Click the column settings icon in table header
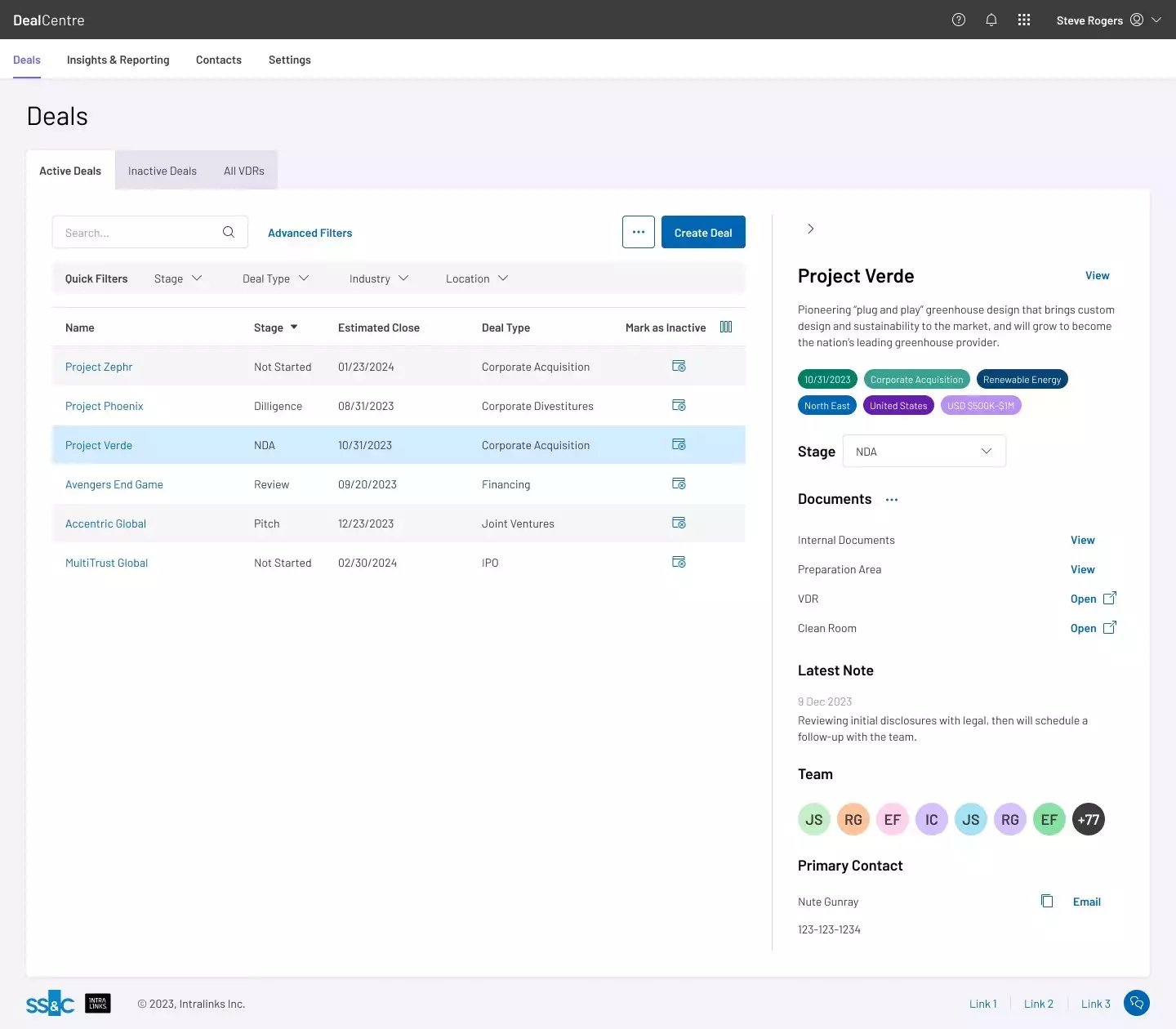Viewport: 1176px width, 1029px height. click(726, 327)
